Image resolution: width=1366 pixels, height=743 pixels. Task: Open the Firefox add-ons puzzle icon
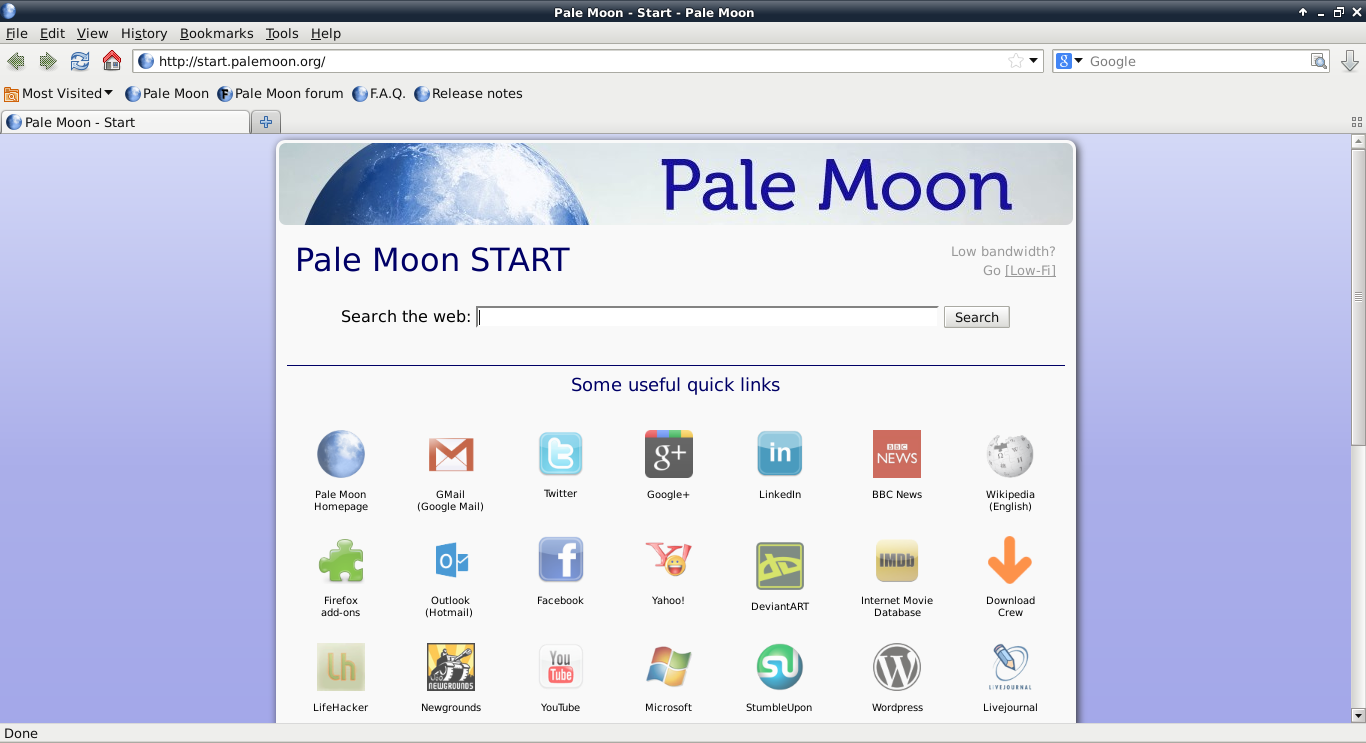(341, 561)
